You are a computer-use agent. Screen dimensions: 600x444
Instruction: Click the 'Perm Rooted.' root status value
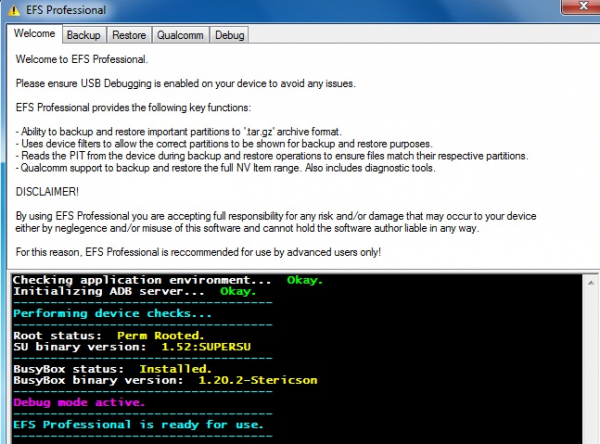tap(160, 336)
